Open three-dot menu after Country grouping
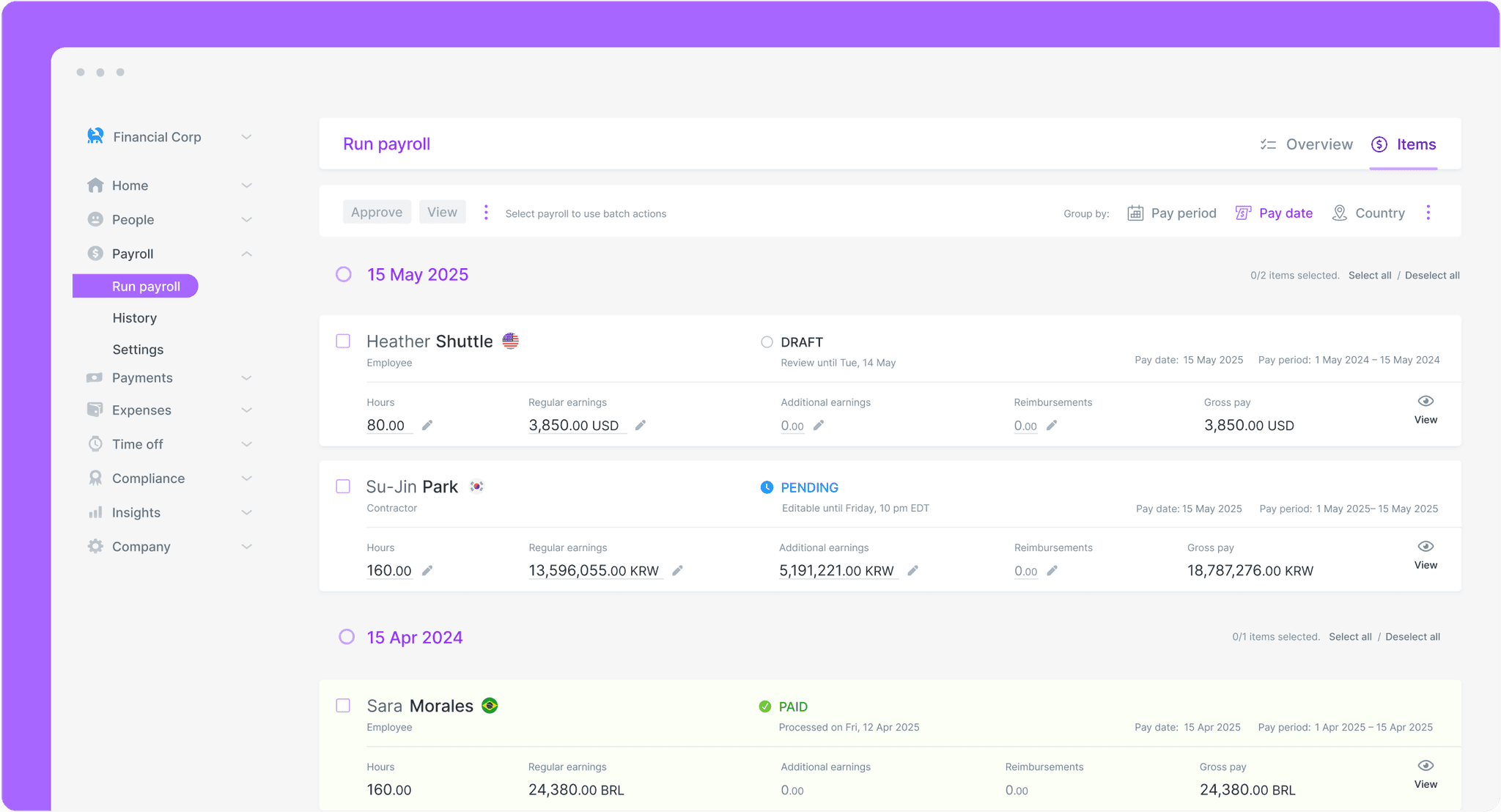Image resolution: width=1501 pixels, height=812 pixels. 1428,213
